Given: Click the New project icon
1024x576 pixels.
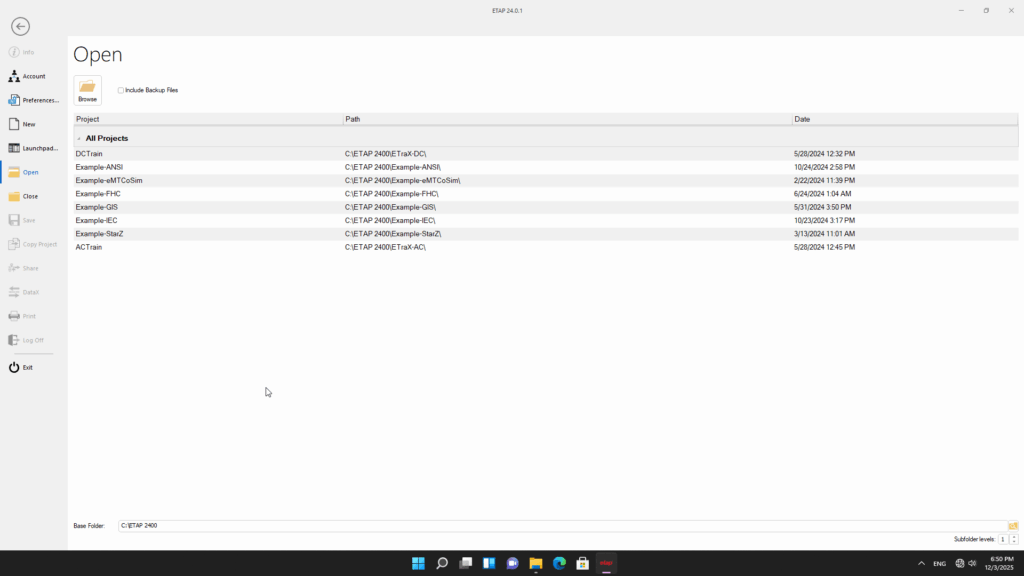Looking at the screenshot, I should [x=14, y=124].
